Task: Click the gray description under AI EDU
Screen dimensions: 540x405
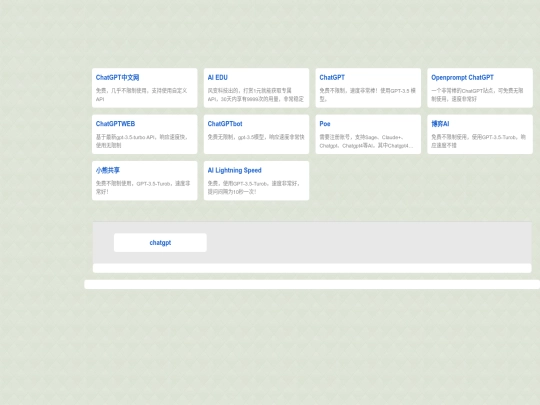Action: coord(256,95)
